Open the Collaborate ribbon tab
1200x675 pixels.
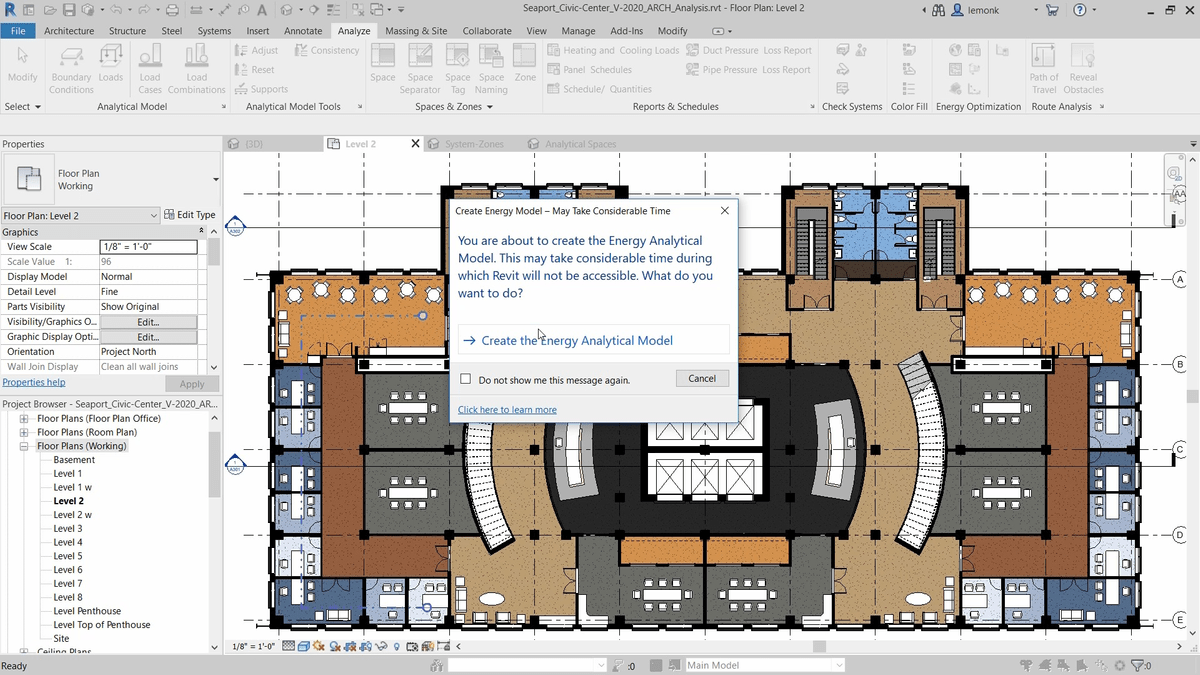[487, 30]
